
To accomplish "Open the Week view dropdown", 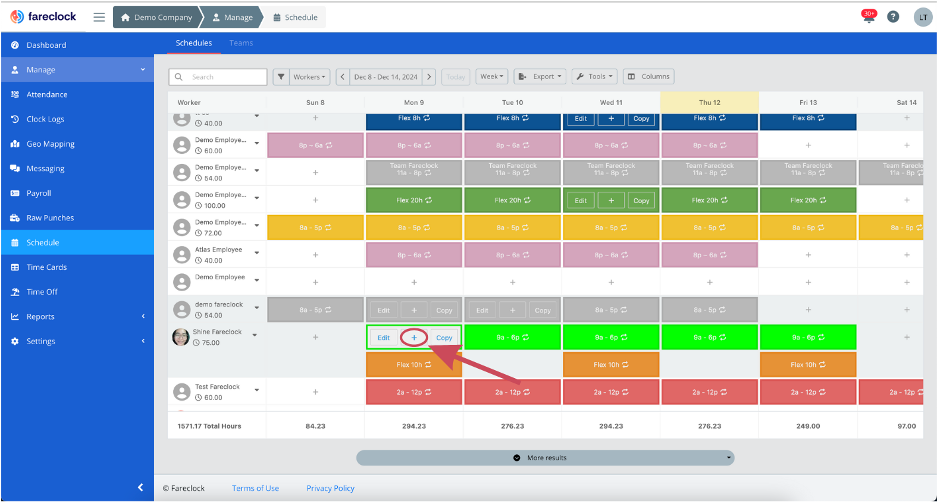I will tap(492, 77).
